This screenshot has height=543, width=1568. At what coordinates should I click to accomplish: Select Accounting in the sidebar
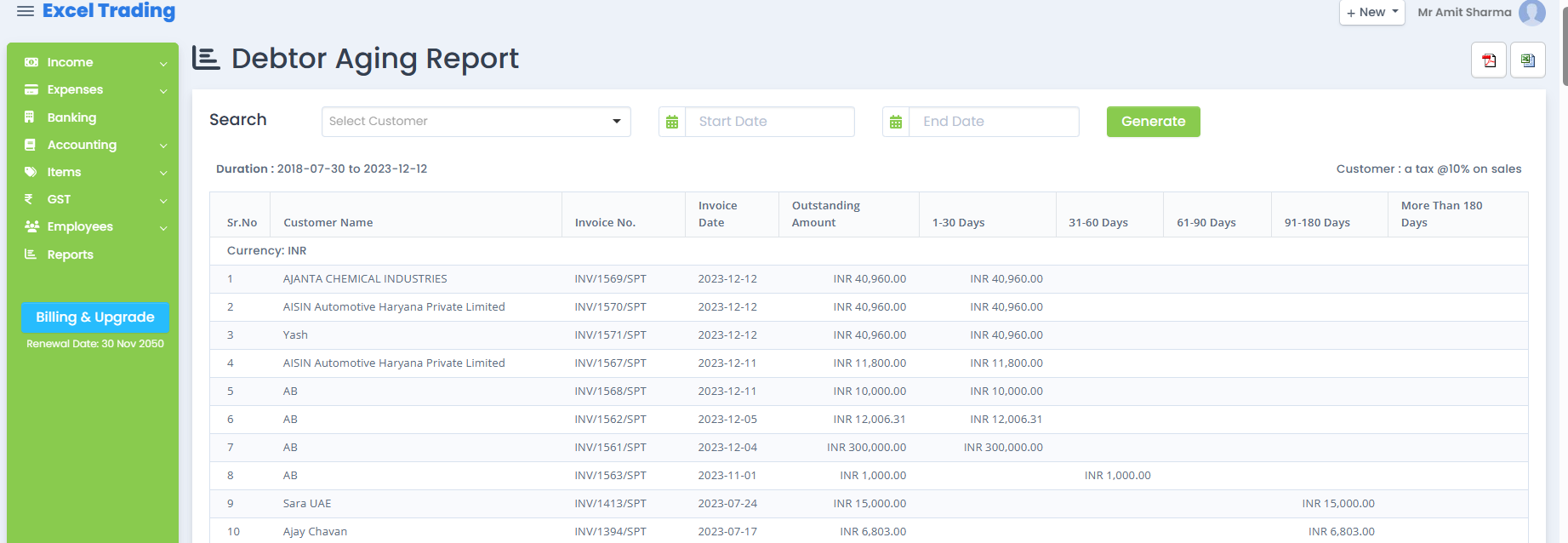[82, 145]
